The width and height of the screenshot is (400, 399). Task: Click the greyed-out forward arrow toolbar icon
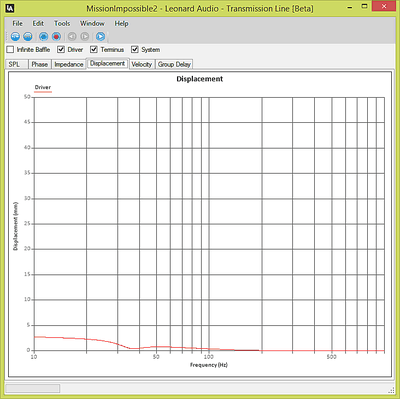tap(85, 36)
